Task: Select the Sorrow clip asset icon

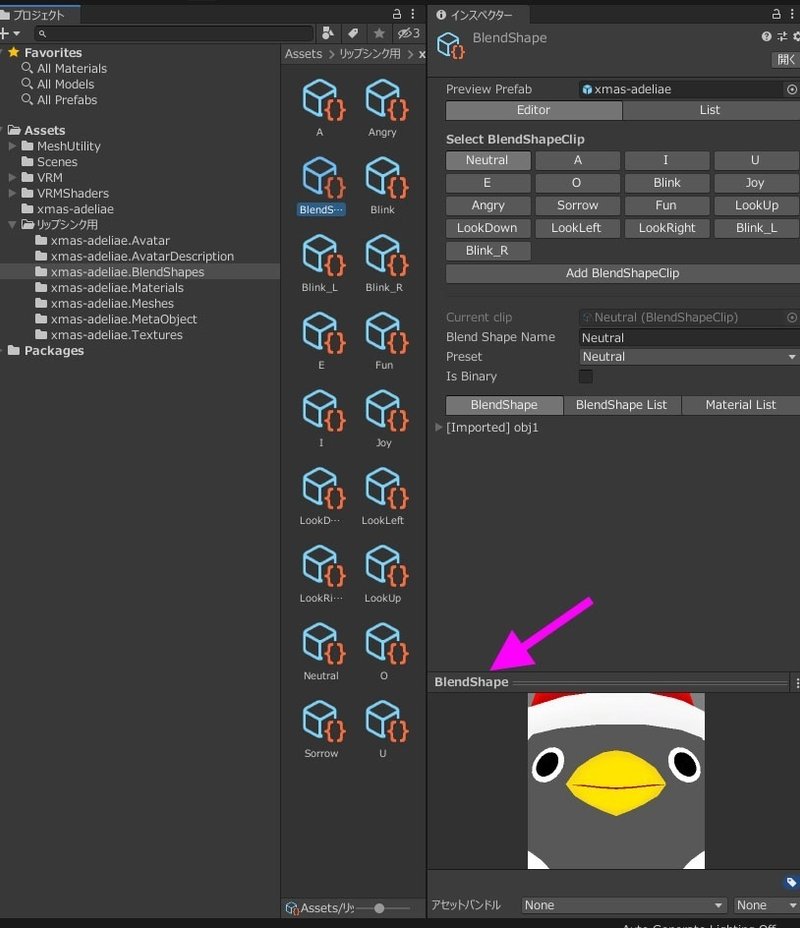Action: coord(323,721)
